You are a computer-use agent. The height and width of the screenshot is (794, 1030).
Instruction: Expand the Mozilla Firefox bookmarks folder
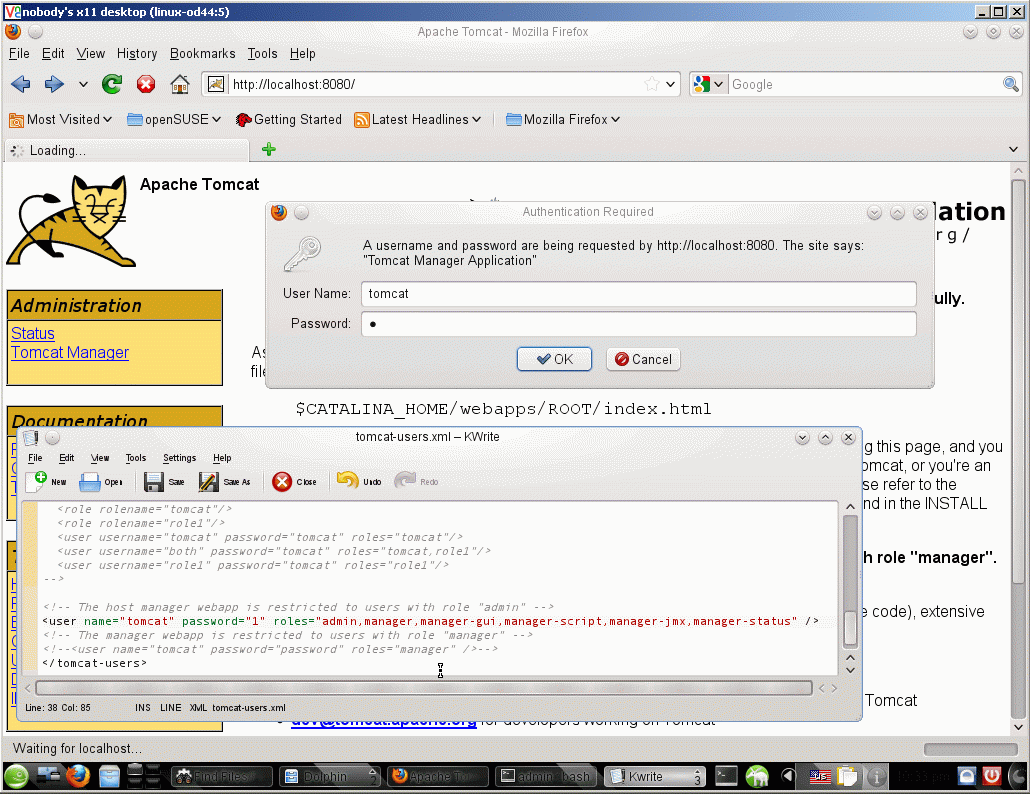563,120
